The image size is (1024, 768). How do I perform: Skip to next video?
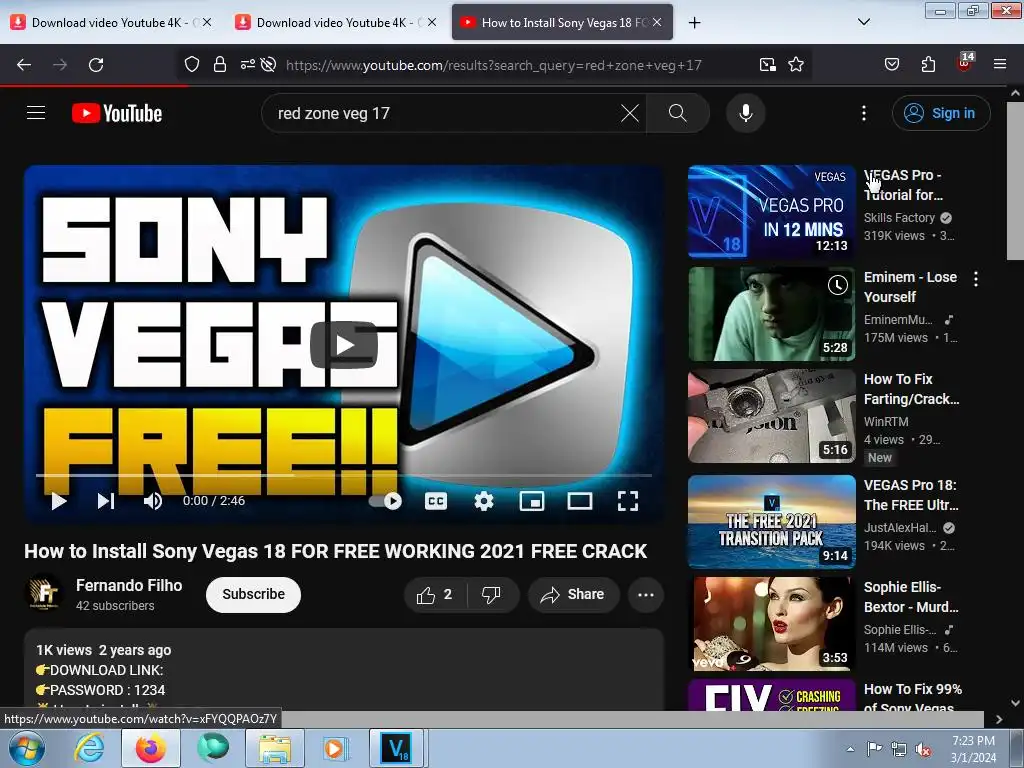point(106,501)
